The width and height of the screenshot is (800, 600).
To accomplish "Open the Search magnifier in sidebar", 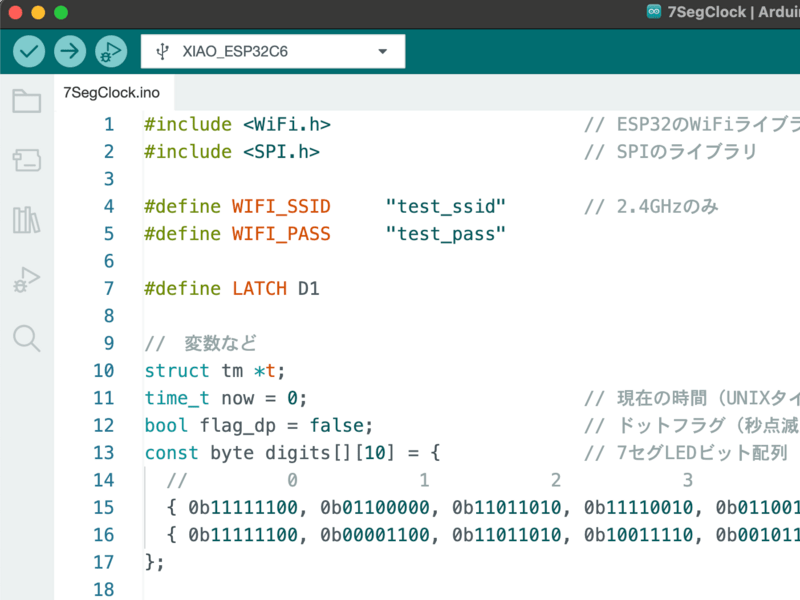I will click(26, 338).
